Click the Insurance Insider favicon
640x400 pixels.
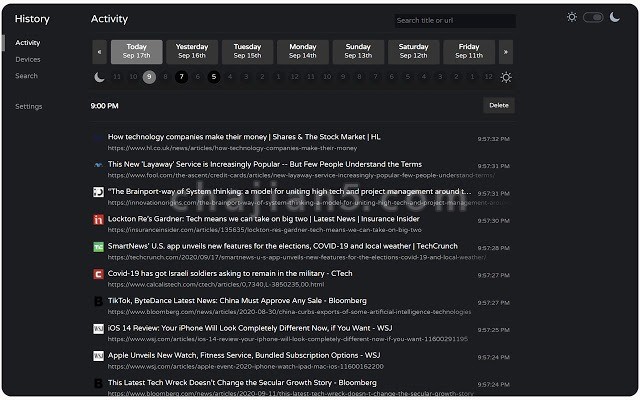click(98, 220)
